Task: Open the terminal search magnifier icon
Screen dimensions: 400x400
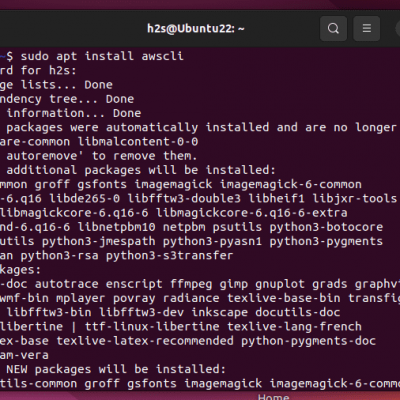Action: 333,28
